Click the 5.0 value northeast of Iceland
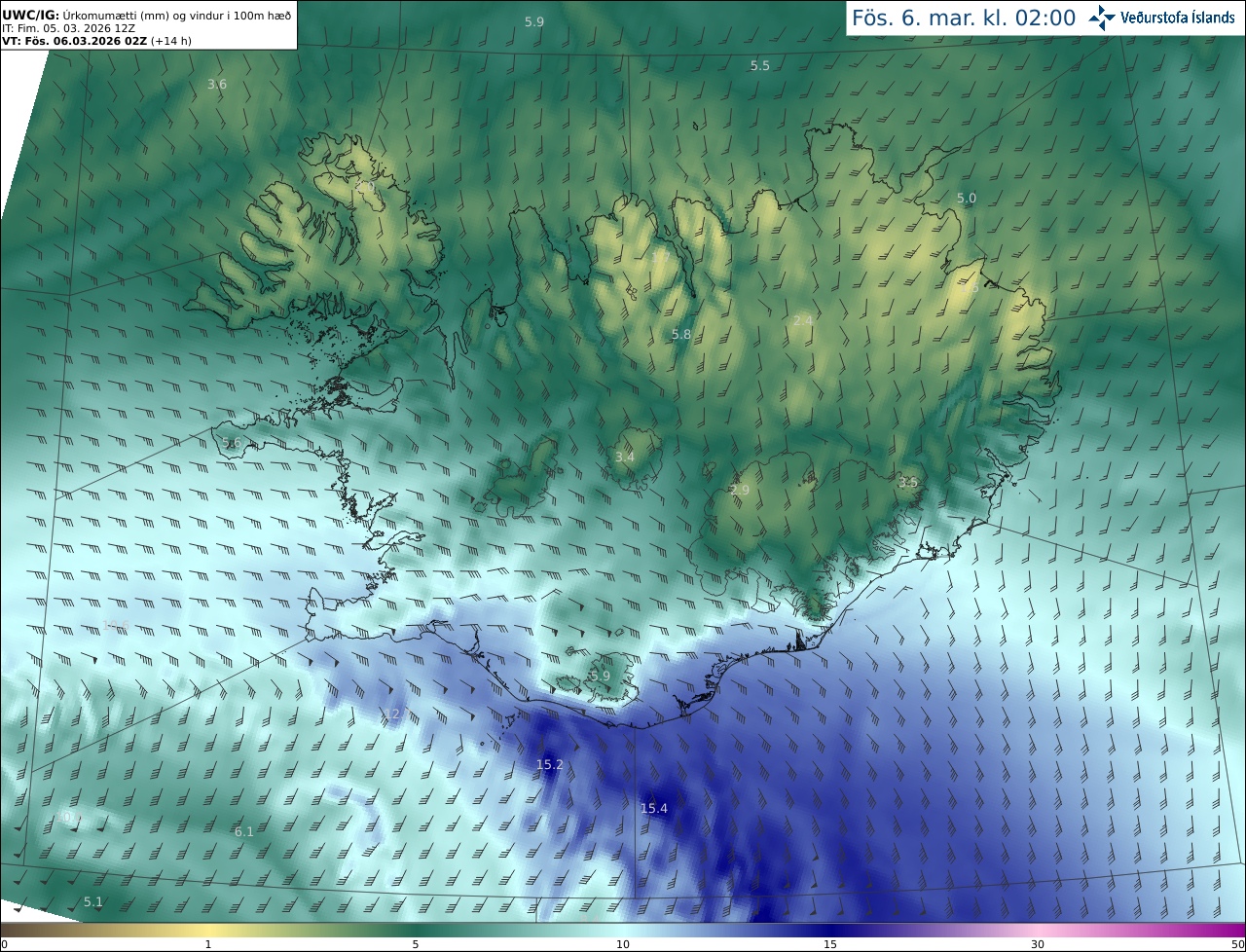Viewport: 1246px width, 952px height. click(x=966, y=198)
